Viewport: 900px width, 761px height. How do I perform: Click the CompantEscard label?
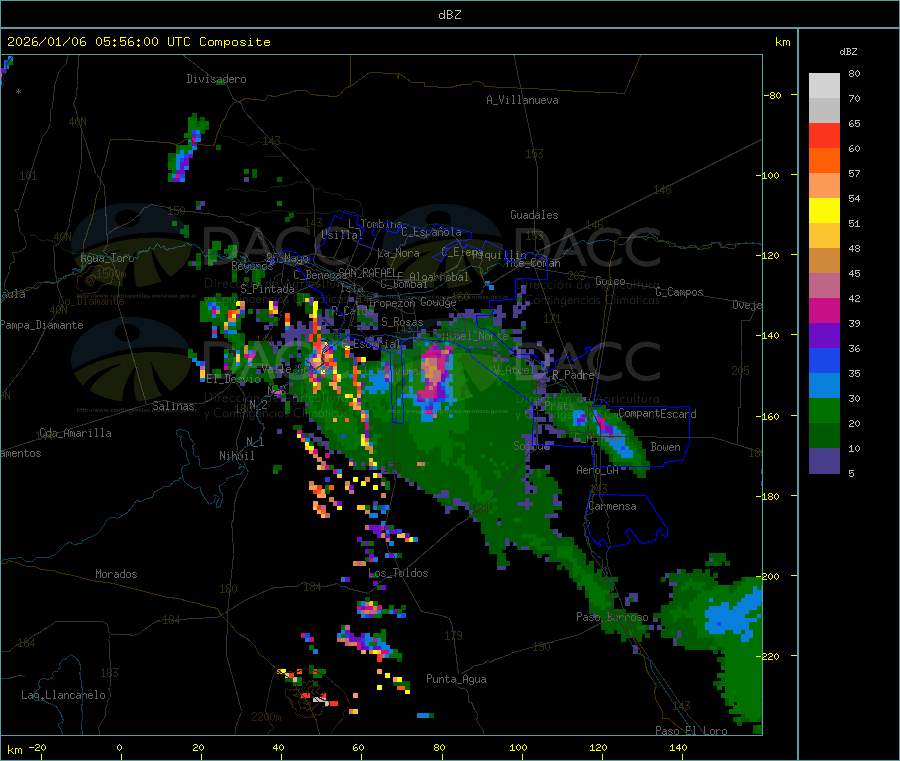pyautogui.click(x=657, y=413)
